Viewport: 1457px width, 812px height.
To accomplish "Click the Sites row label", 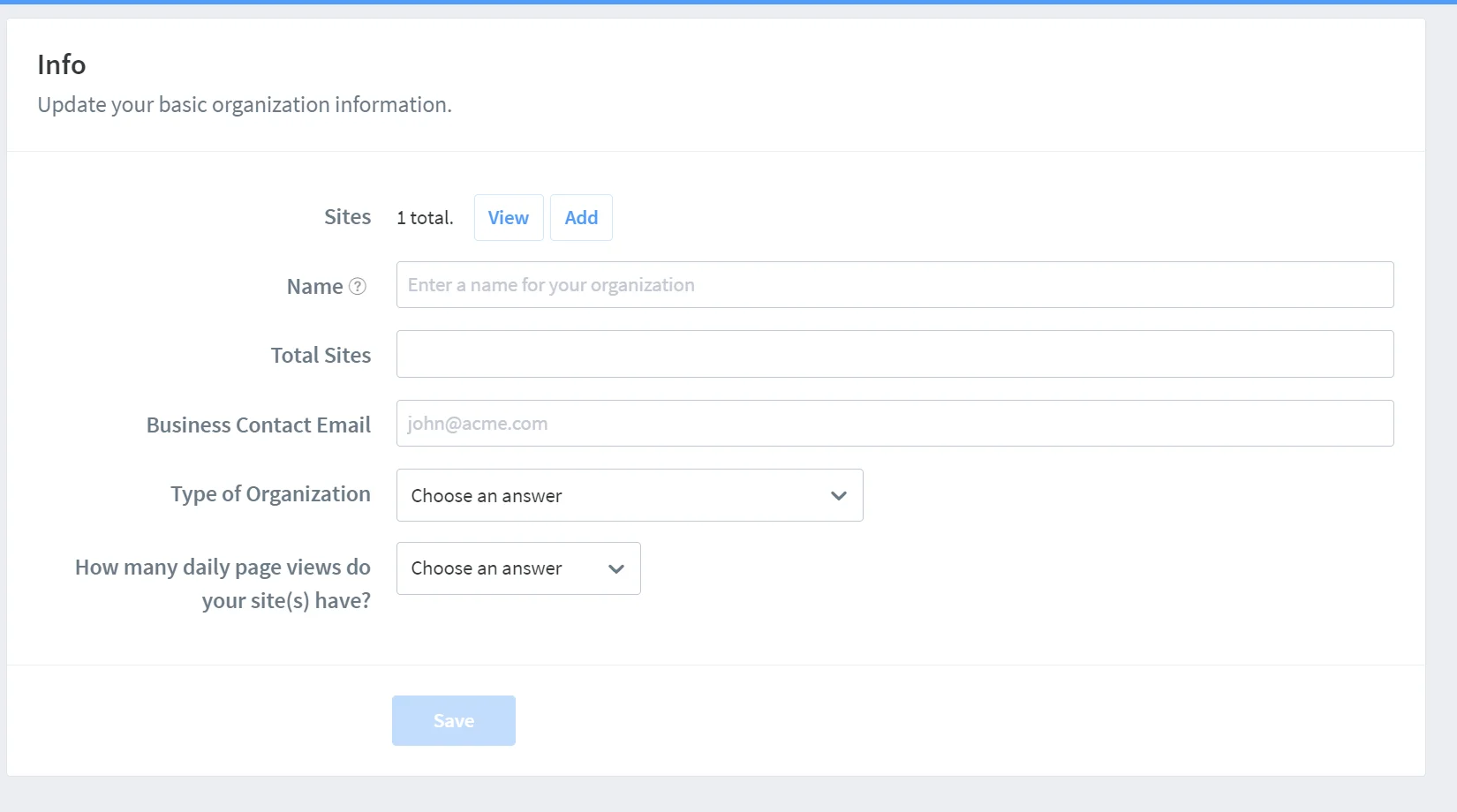I will [x=347, y=217].
